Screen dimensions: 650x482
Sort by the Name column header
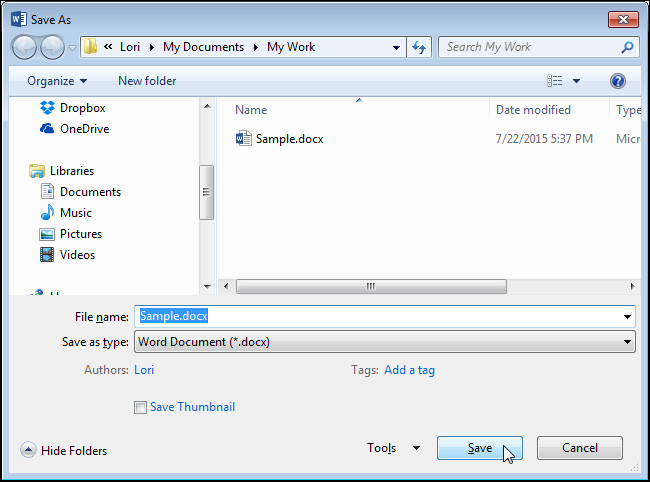251,110
